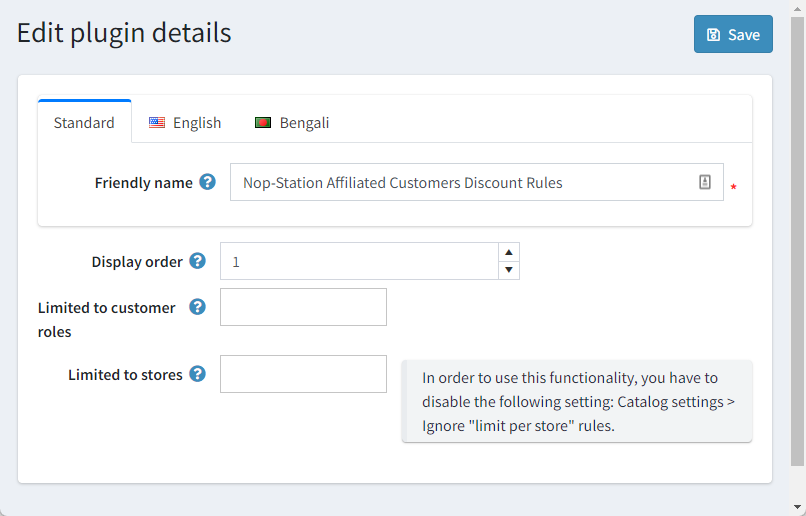Open the Limited to stores selector

coord(303,374)
